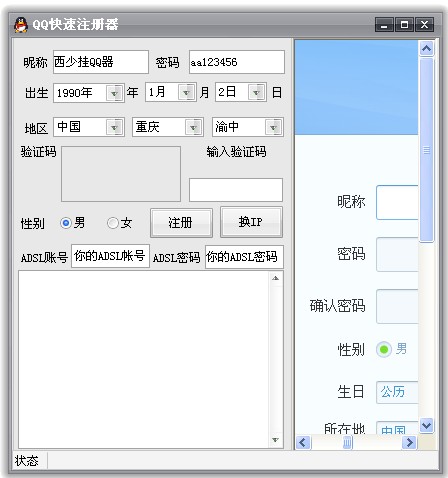The height and width of the screenshot is (478, 448).
Task: Minimize the QQ快速注册器 window
Action: [x=384, y=25]
